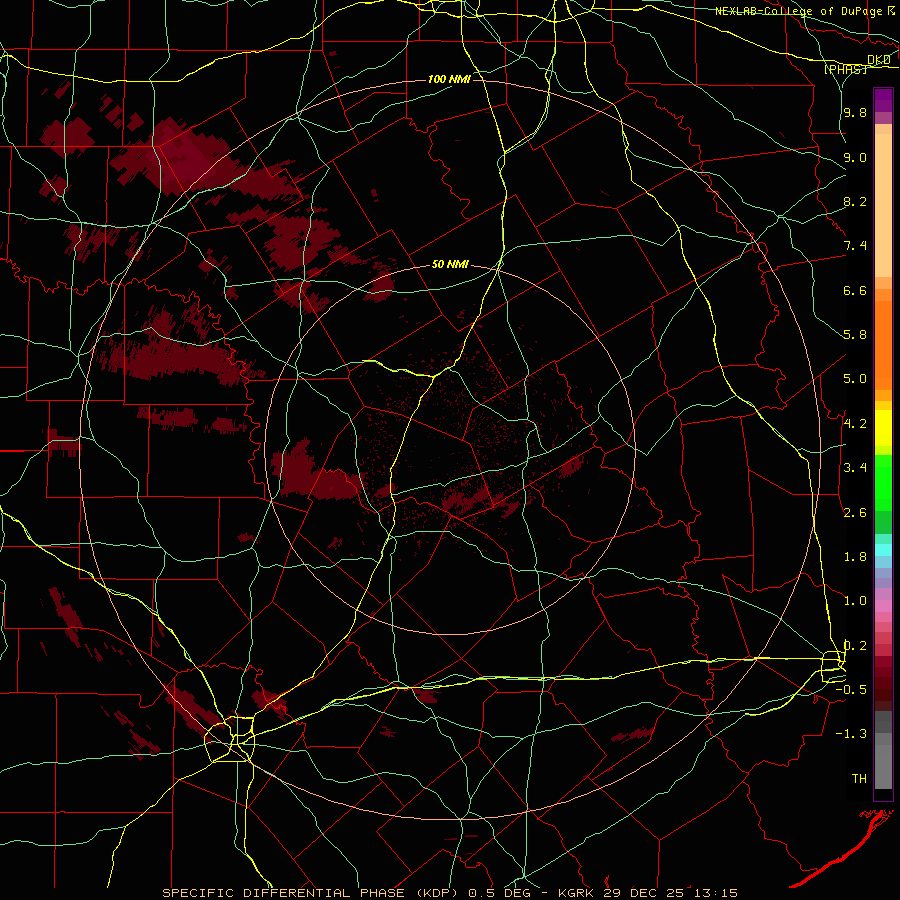900x900 pixels.
Task: Click the 1.0 value on the color scale
Action: click(x=855, y=601)
